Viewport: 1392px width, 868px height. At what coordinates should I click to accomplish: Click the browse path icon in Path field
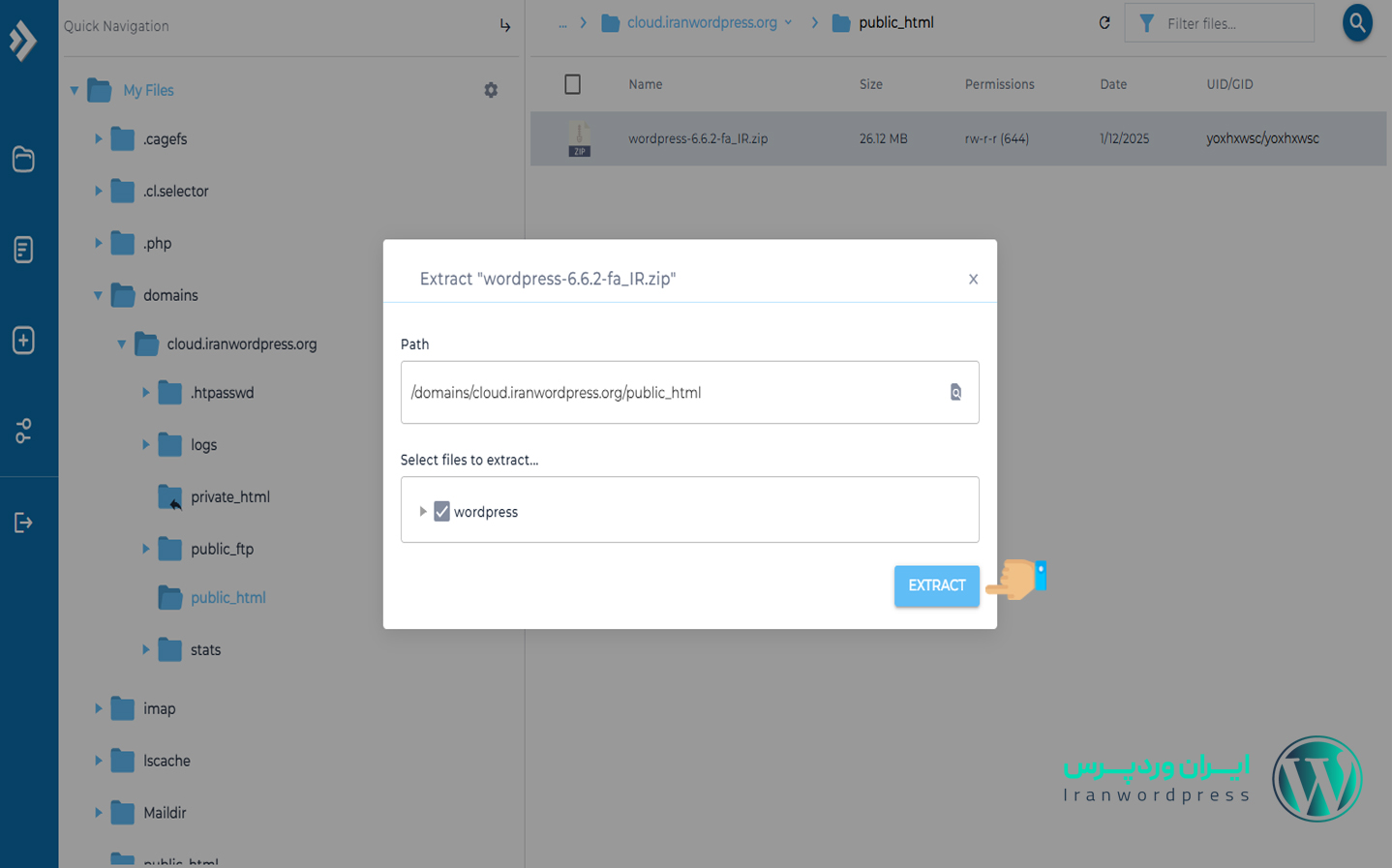955,392
